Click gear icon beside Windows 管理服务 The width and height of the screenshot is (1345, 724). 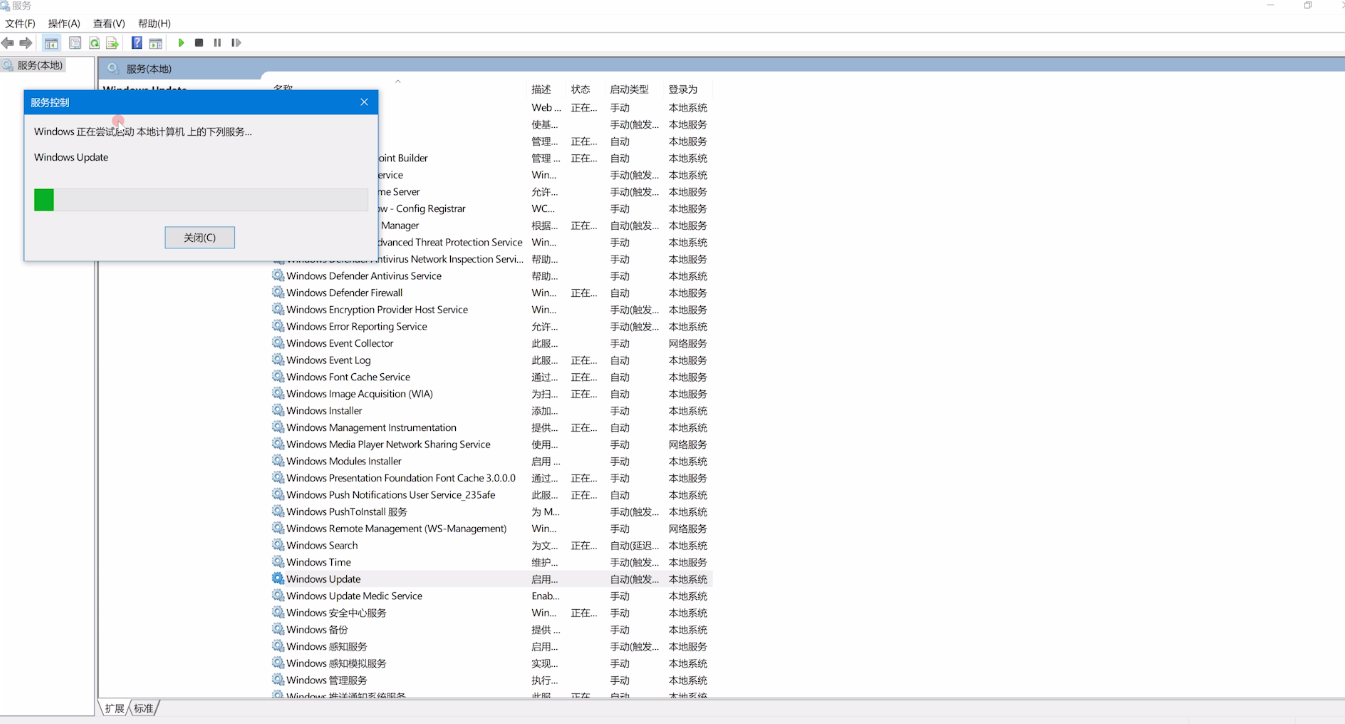(278, 680)
